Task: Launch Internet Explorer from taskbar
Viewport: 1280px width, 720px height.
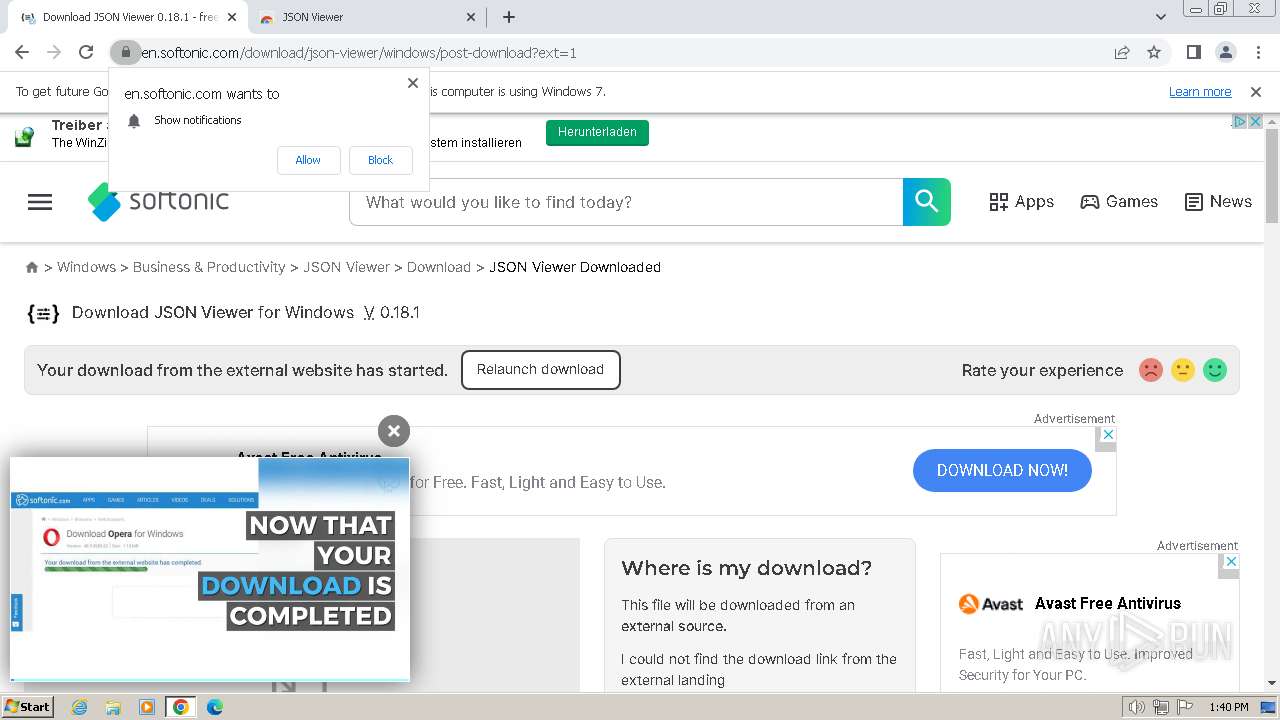Action: click(x=79, y=707)
